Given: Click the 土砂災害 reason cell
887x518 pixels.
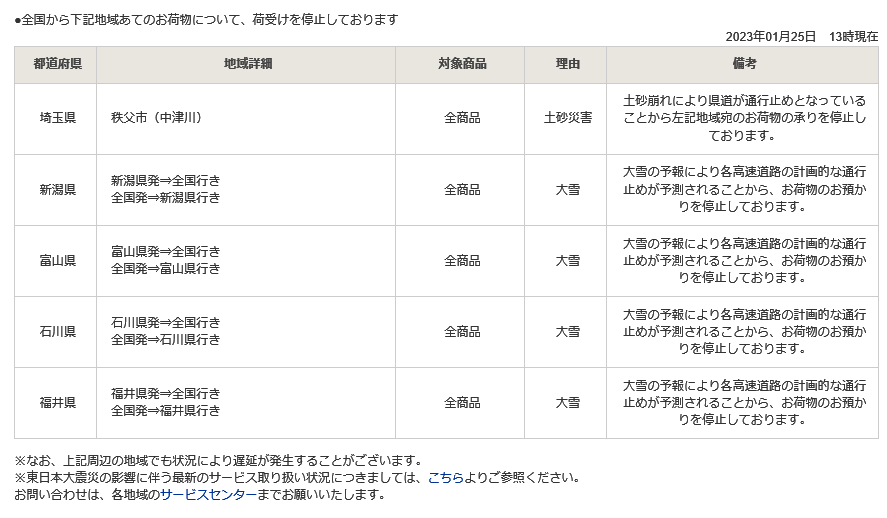Looking at the screenshot, I should pyautogui.click(x=566, y=119).
